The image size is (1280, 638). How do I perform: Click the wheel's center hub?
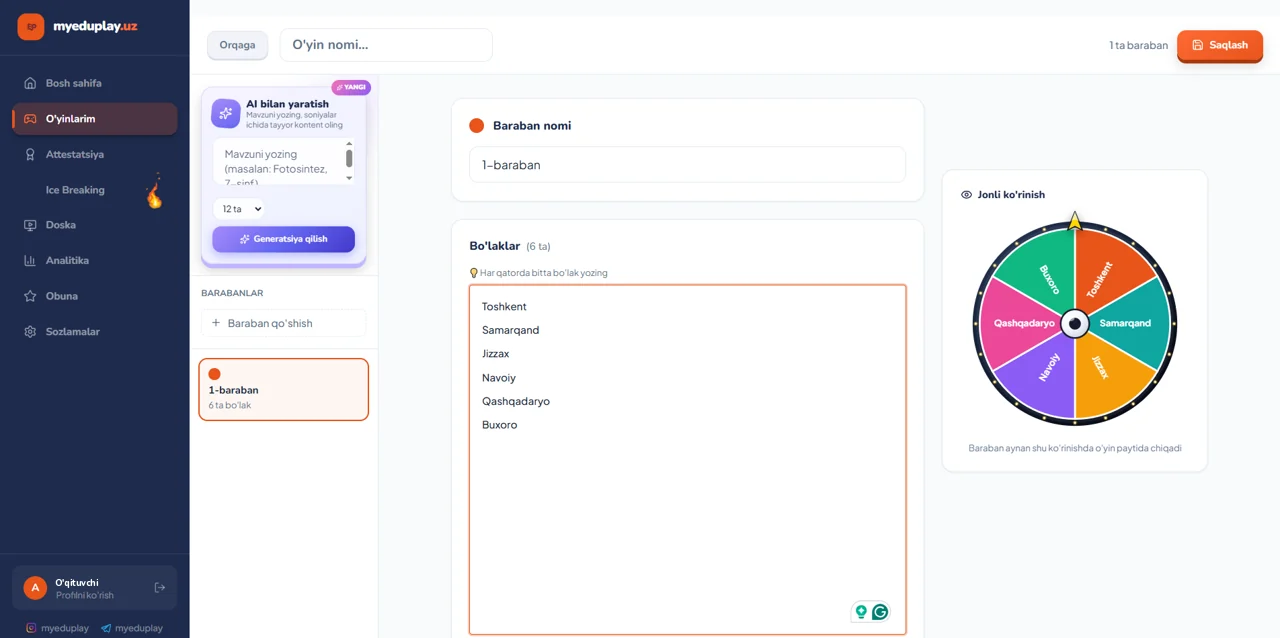1075,323
